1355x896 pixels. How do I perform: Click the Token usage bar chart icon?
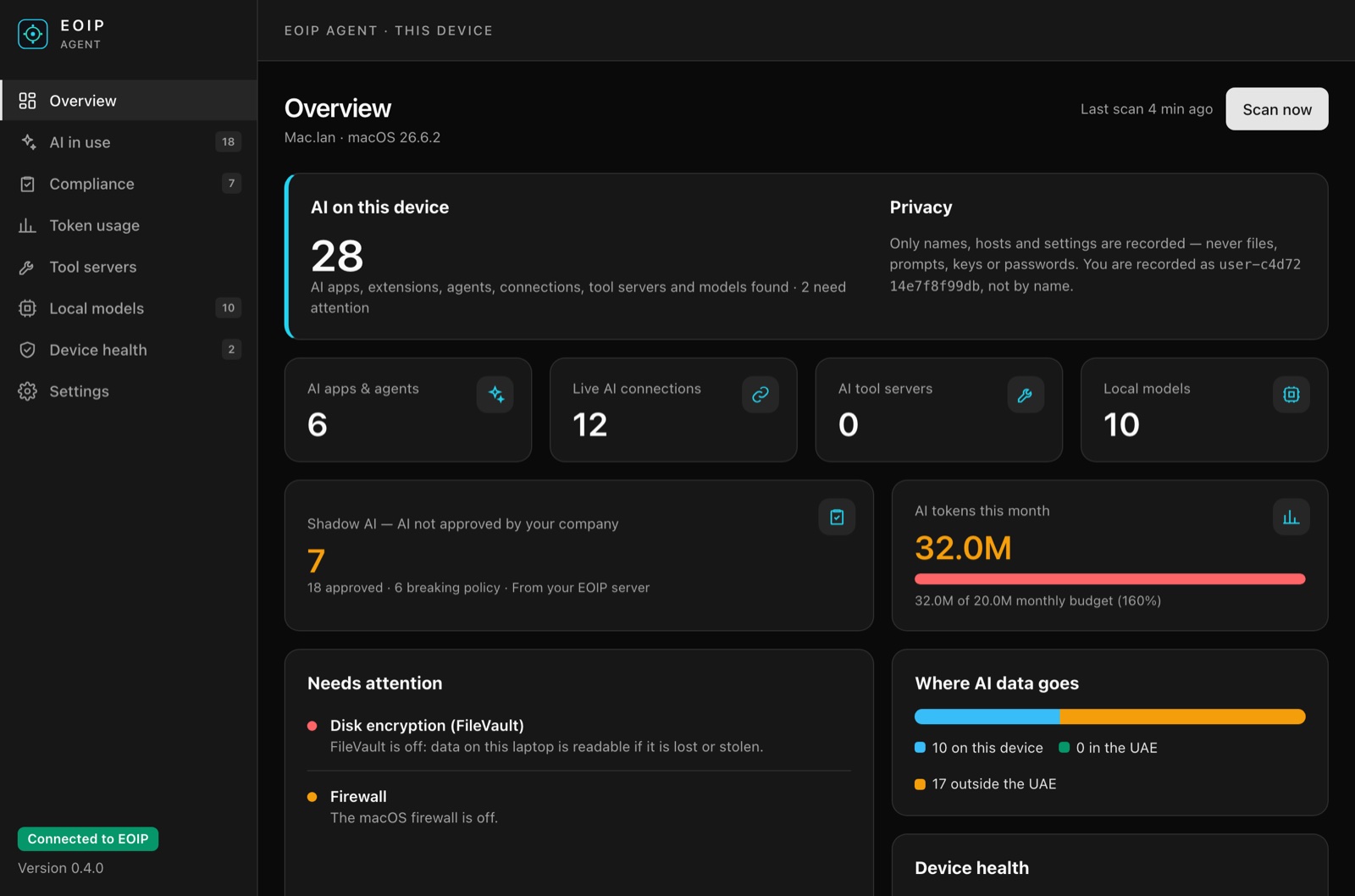click(x=27, y=225)
